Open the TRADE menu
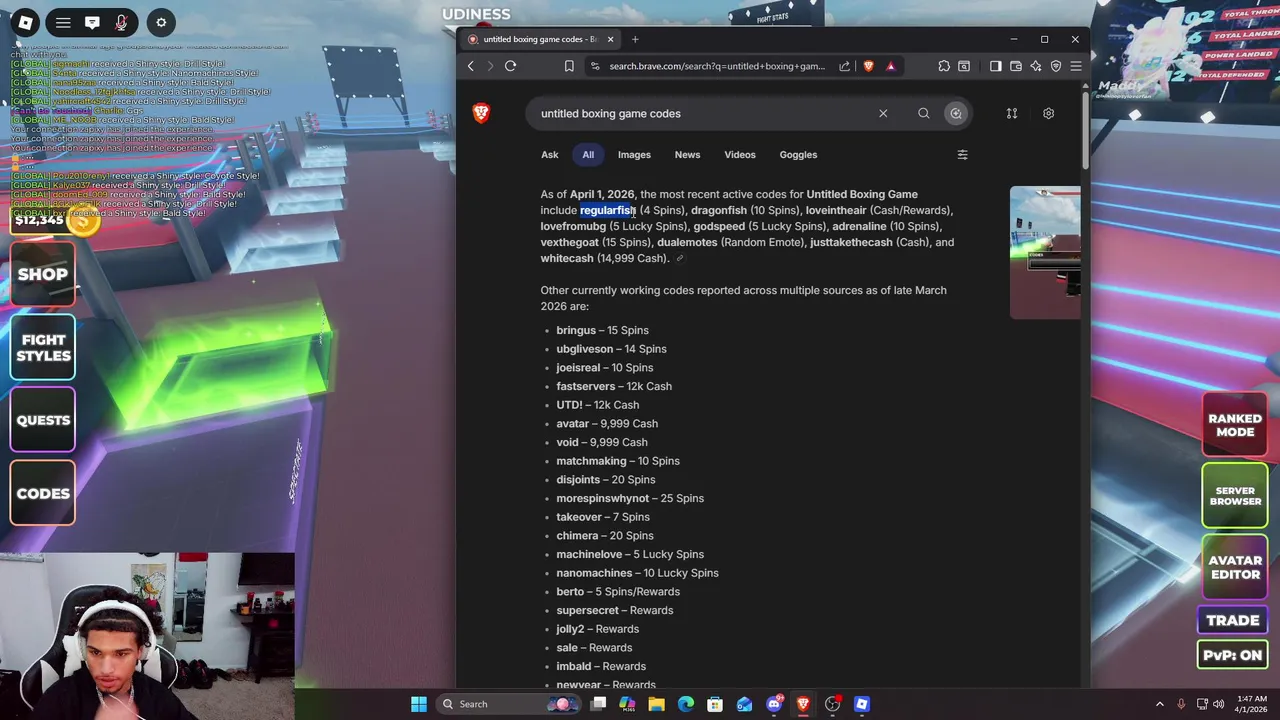The width and height of the screenshot is (1280, 720). click(1233, 620)
